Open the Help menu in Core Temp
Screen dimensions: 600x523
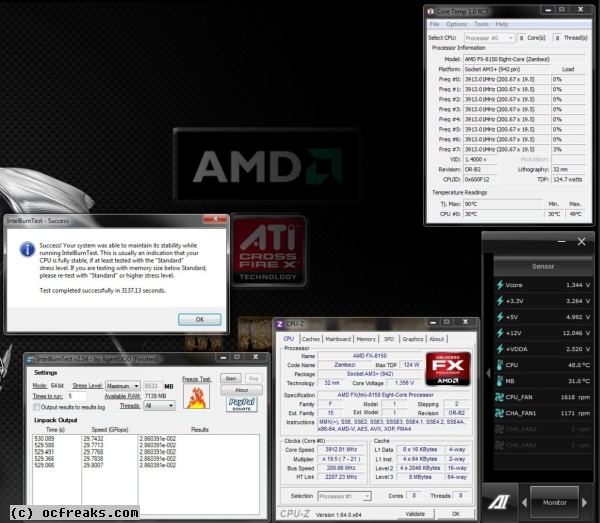502,24
